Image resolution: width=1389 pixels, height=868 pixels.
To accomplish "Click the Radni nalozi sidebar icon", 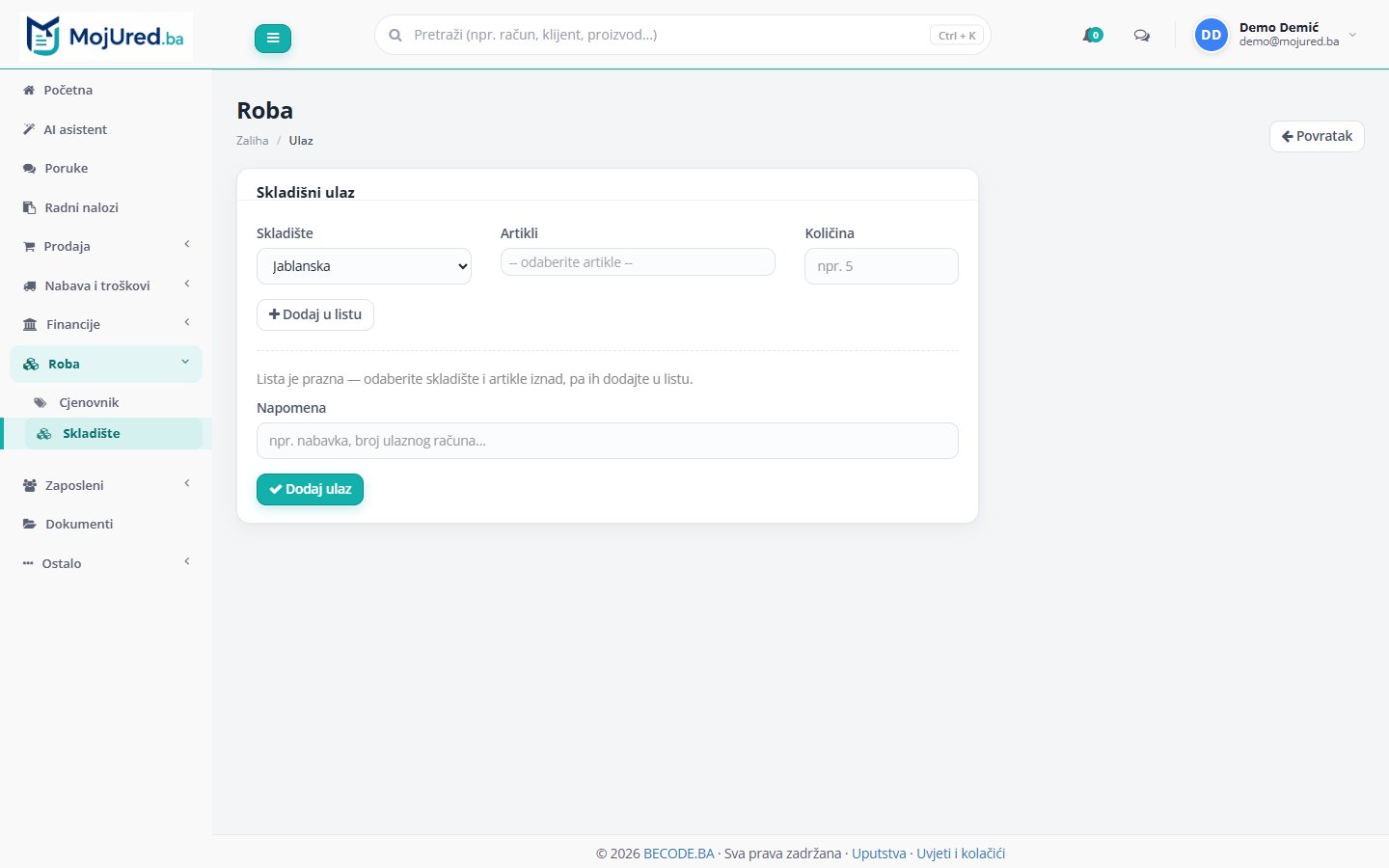I will (x=29, y=207).
